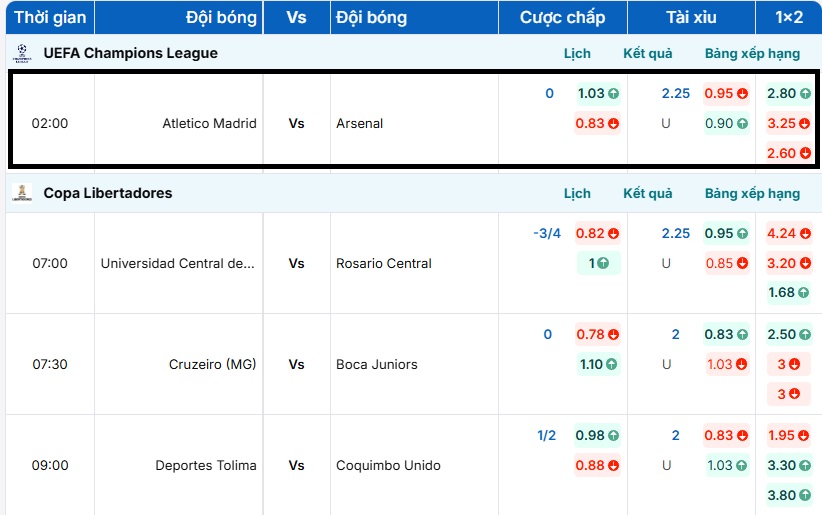Open Copa Libertadores Bảng xếp hạng link
The width and height of the screenshot is (822, 515).
(752, 194)
